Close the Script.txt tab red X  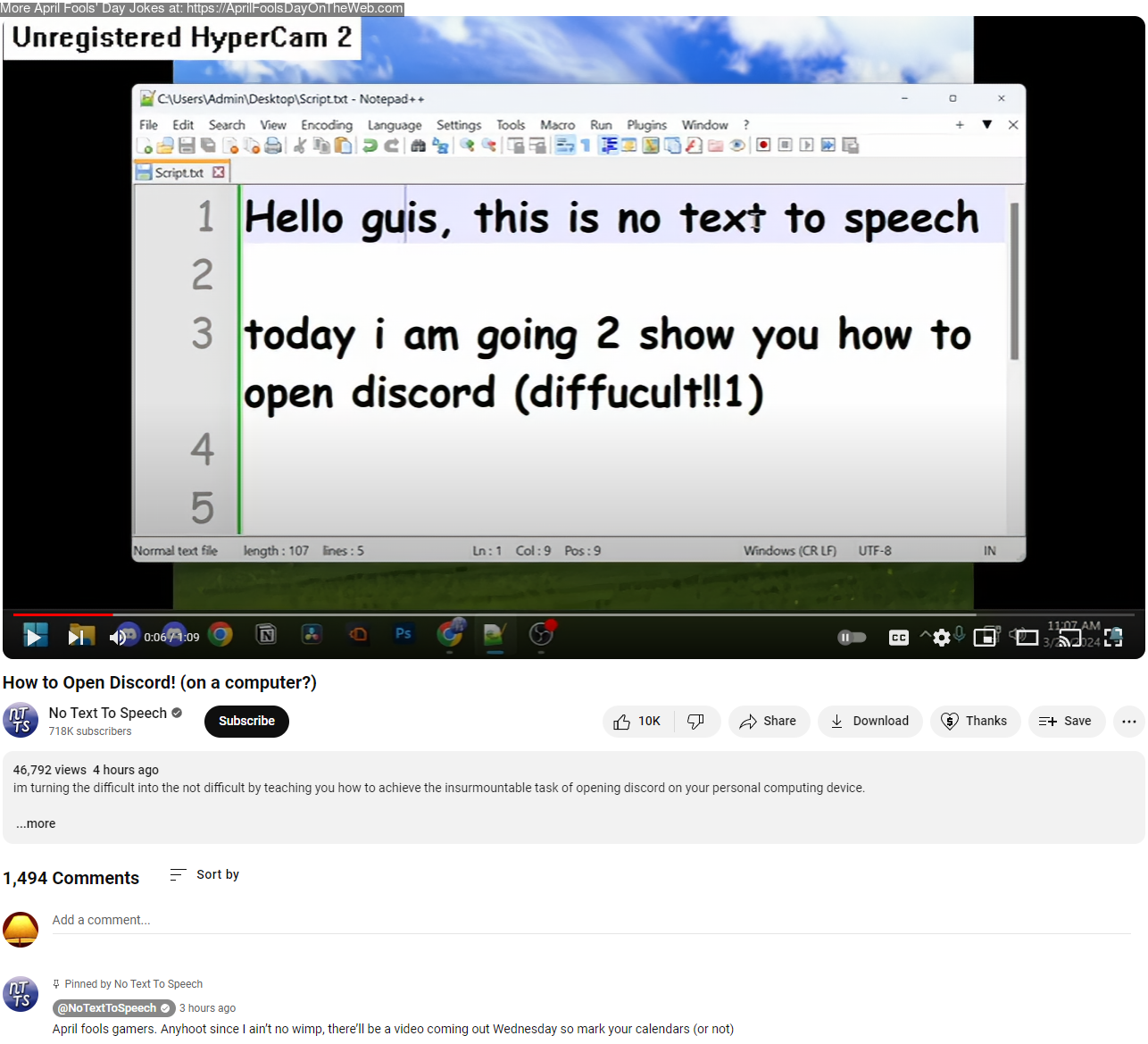coord(219,171)
